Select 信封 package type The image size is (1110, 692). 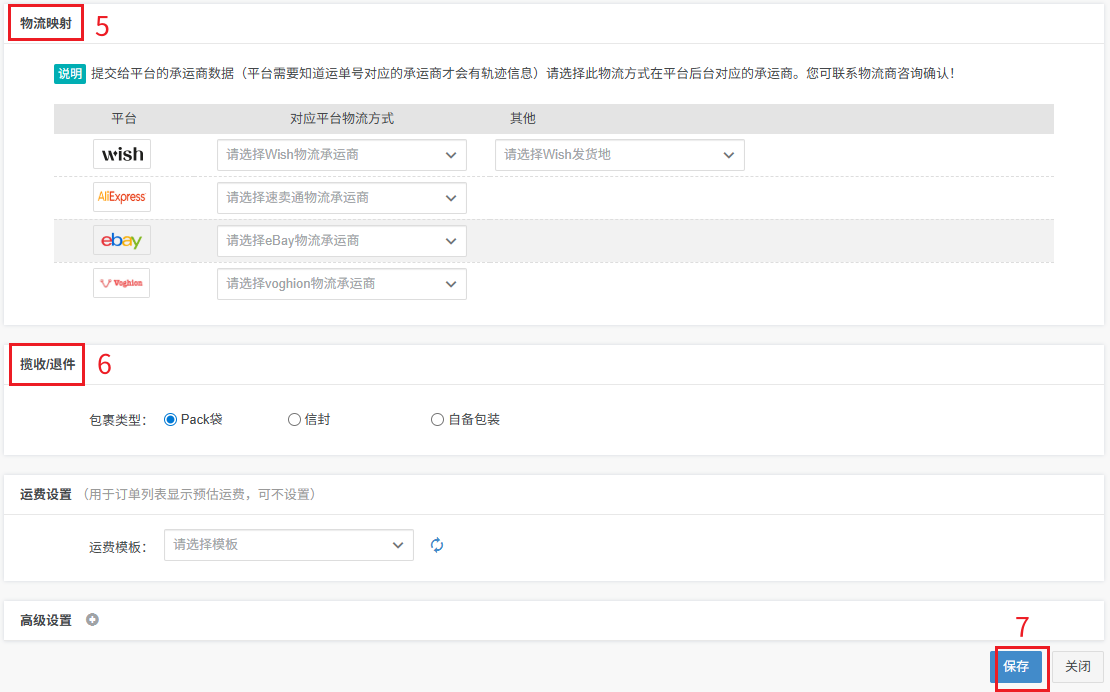pos(294,420)
